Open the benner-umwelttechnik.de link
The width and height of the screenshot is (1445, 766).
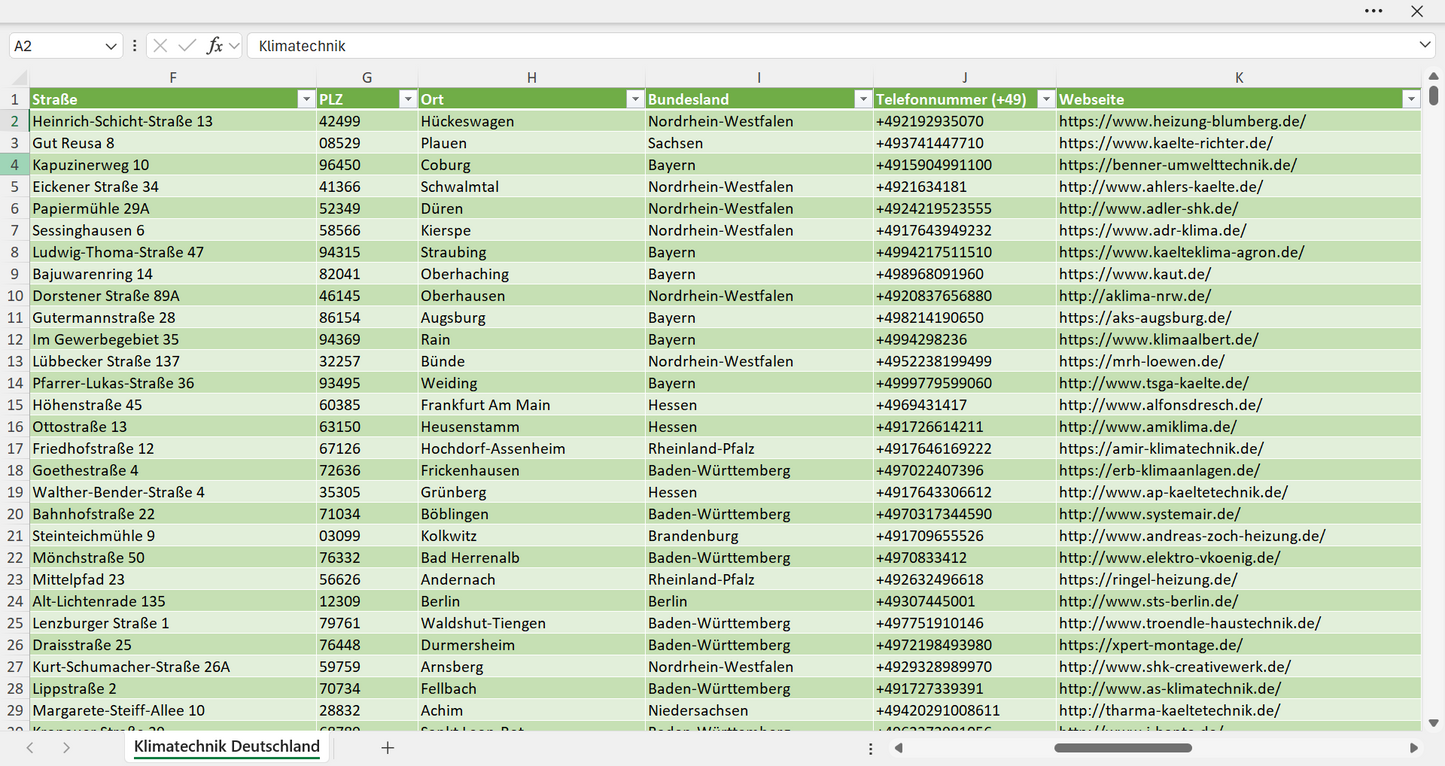1178,165
